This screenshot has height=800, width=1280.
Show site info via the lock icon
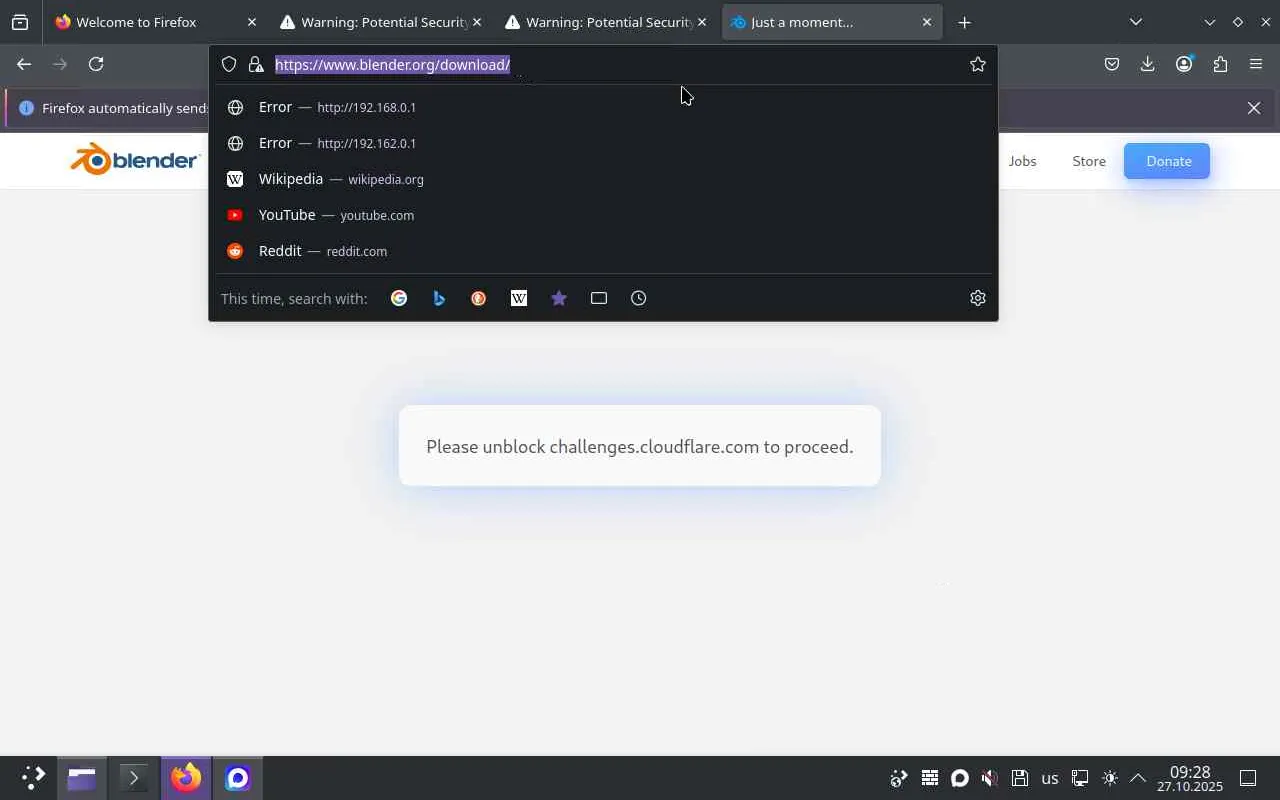[256, 64]
